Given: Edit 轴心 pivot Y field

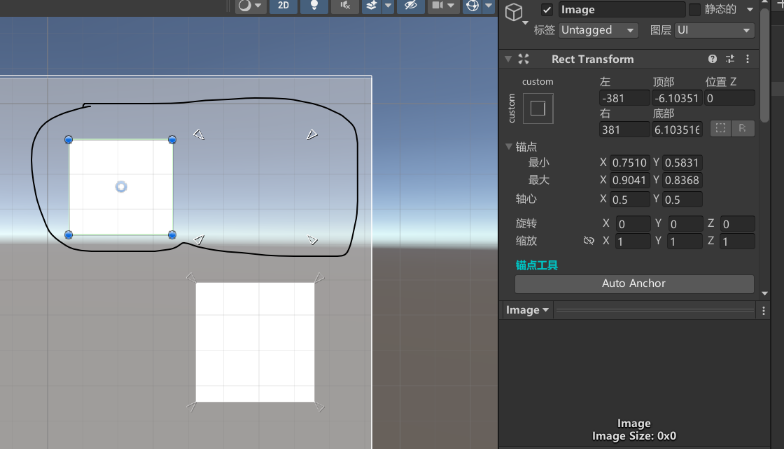Looking at the screenshot, I should (x=682, y=200).
